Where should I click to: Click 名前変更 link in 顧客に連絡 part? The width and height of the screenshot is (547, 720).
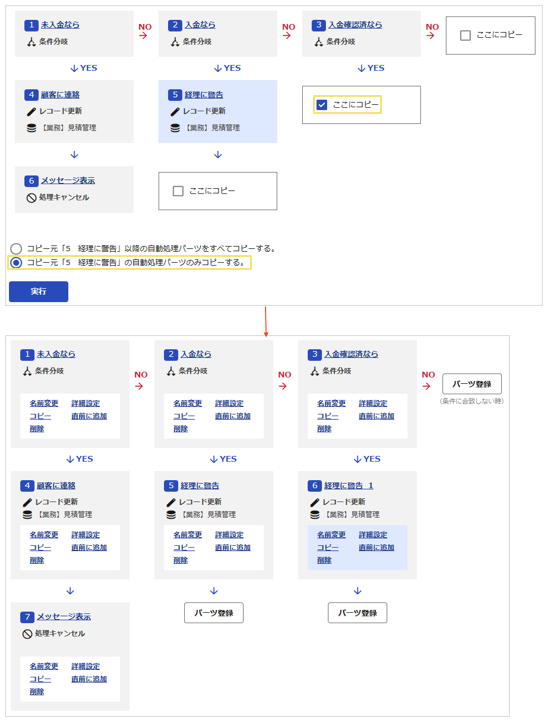coord(44,534)
